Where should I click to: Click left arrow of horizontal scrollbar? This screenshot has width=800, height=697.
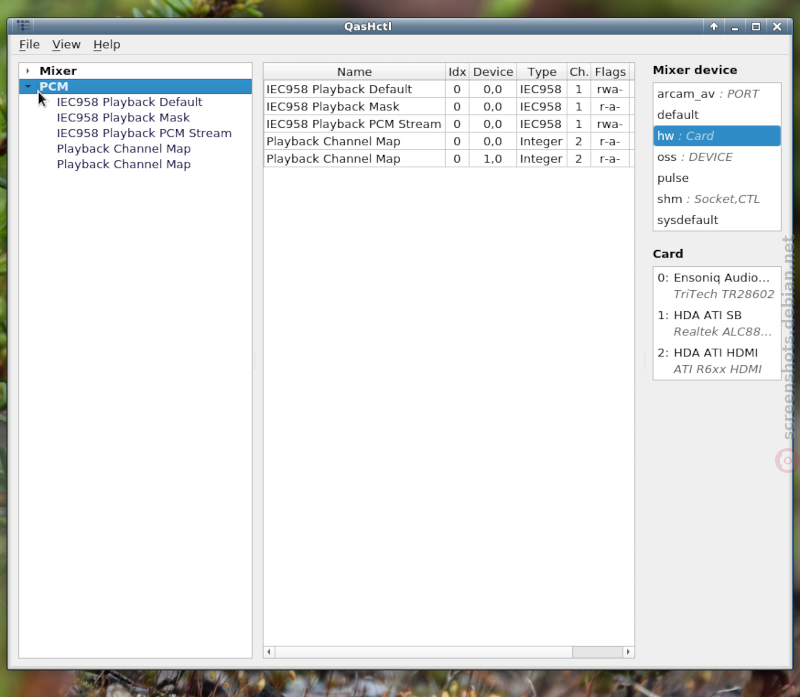coord(269,652)
